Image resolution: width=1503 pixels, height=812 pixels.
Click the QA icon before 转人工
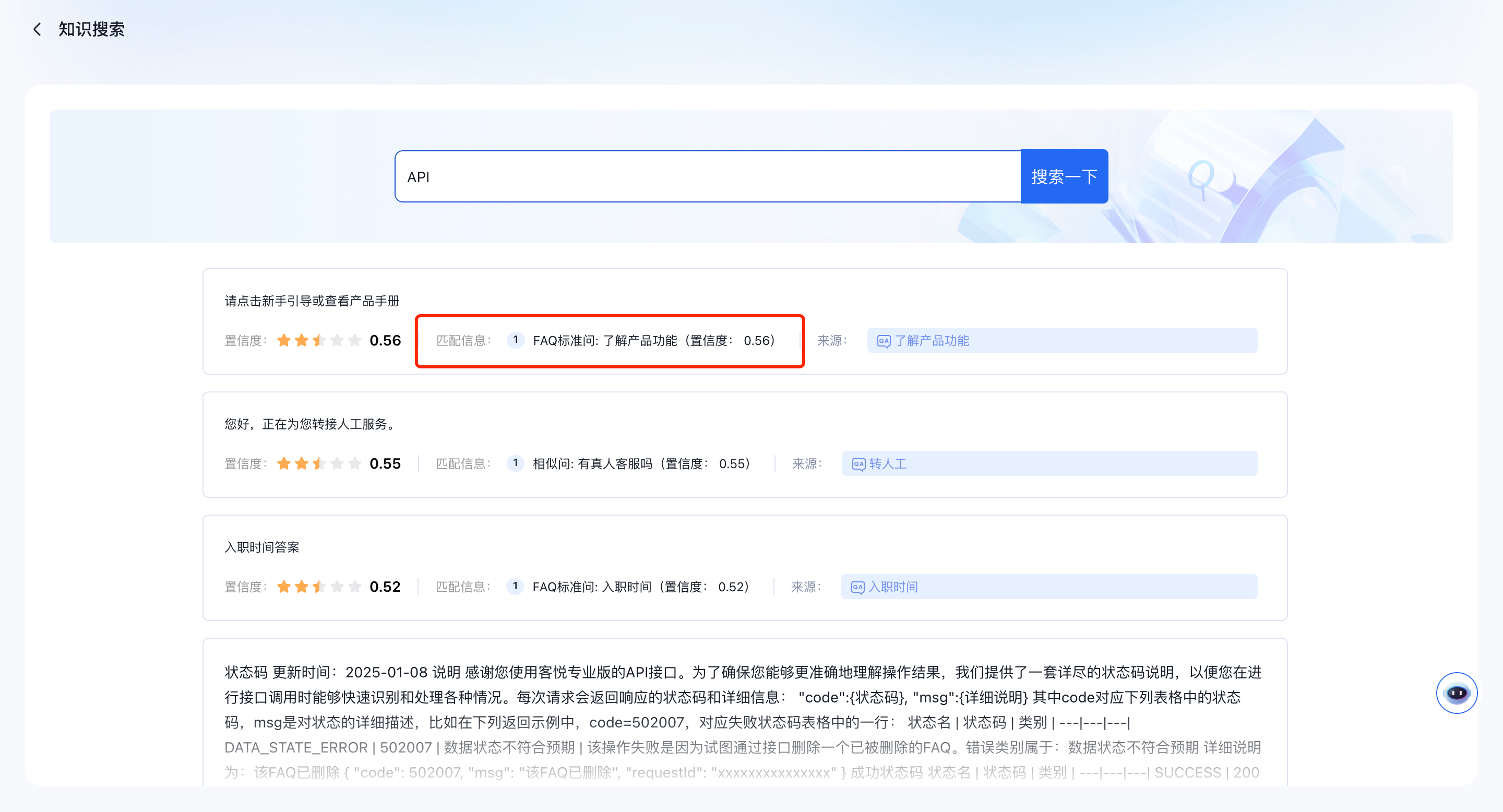(x=858, y=464)
